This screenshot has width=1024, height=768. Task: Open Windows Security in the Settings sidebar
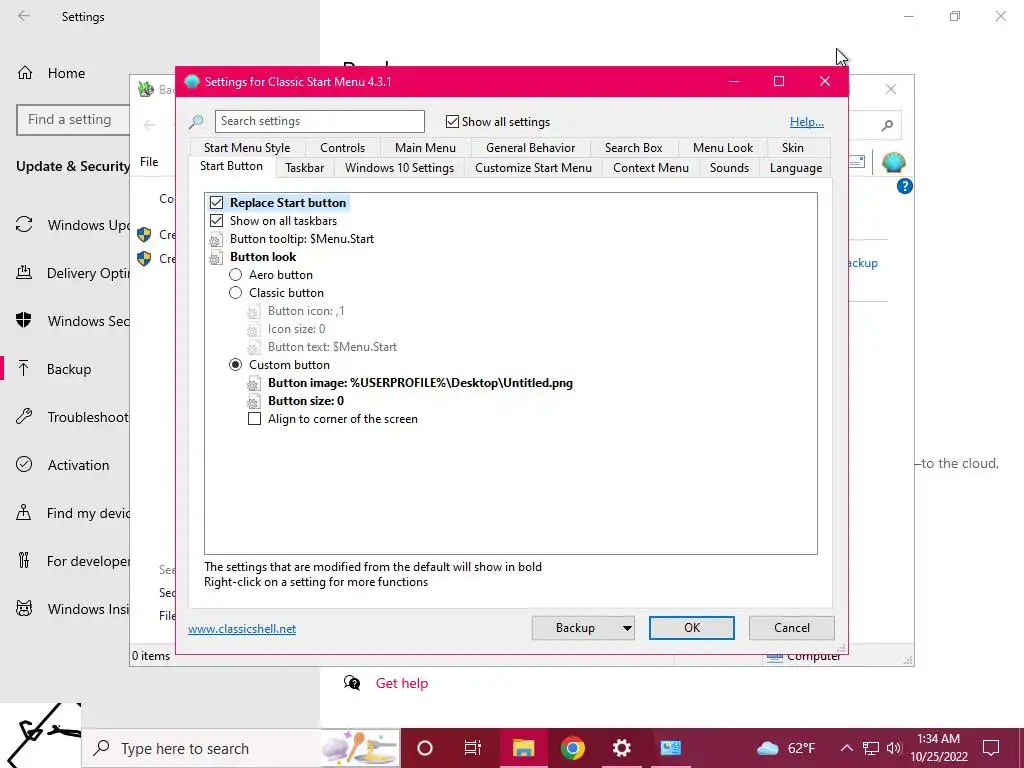click(x=73, y=321)
